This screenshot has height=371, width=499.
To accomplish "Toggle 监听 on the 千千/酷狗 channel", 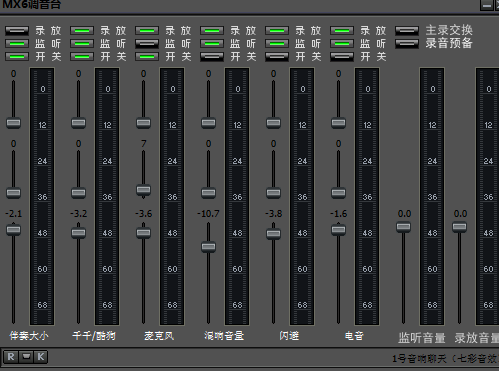I will (x=82, y=44).
